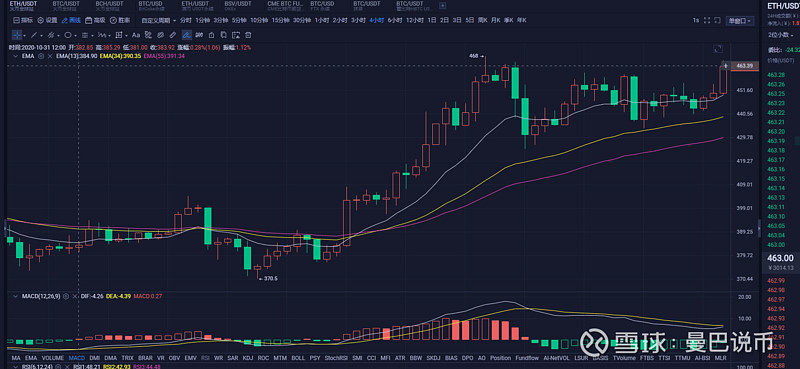Toggle the BOLL indicator
The image size is (800, 369).
[x=298, y=358]
